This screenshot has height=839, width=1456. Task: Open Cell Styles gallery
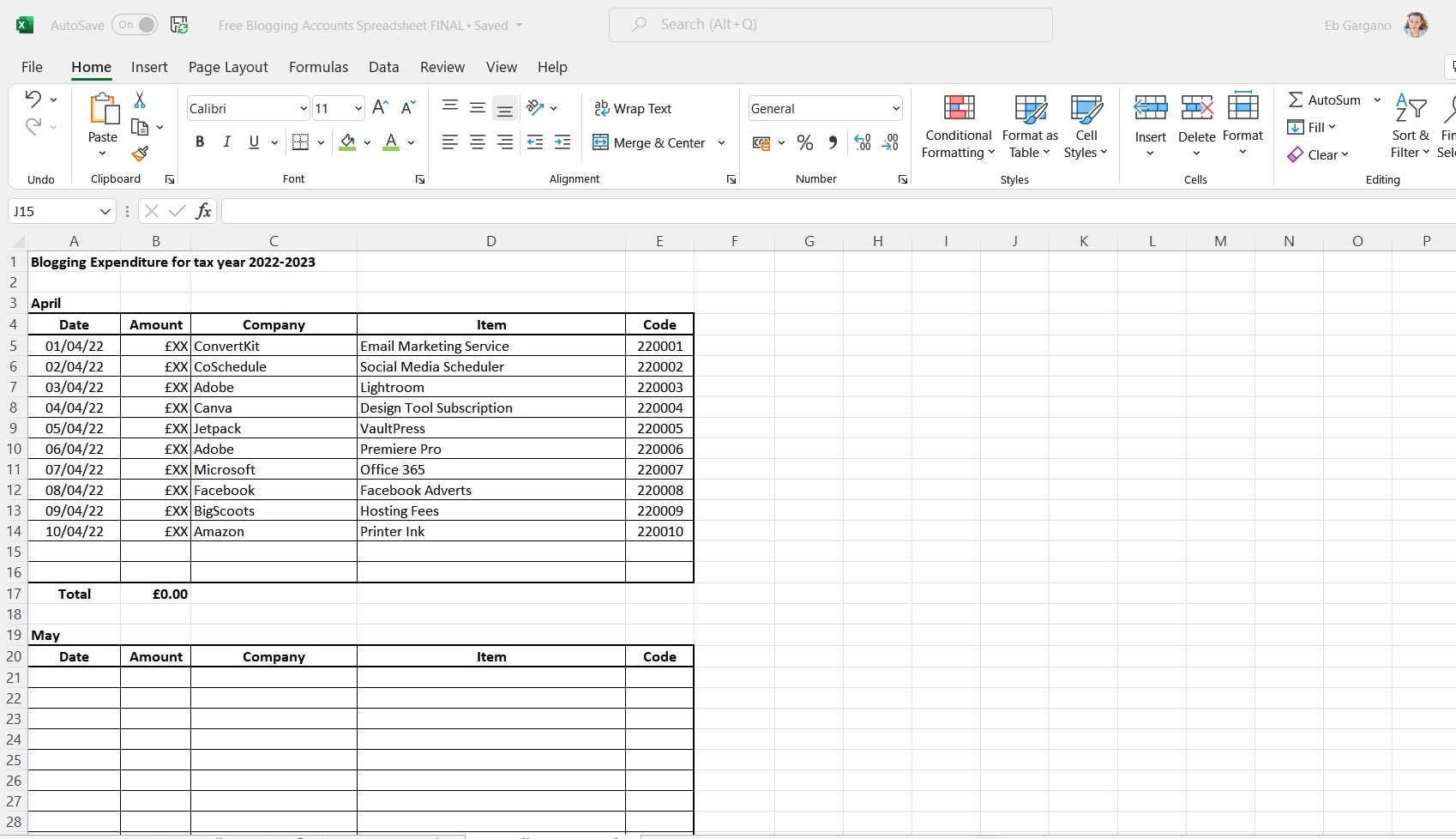[1086, 127]
